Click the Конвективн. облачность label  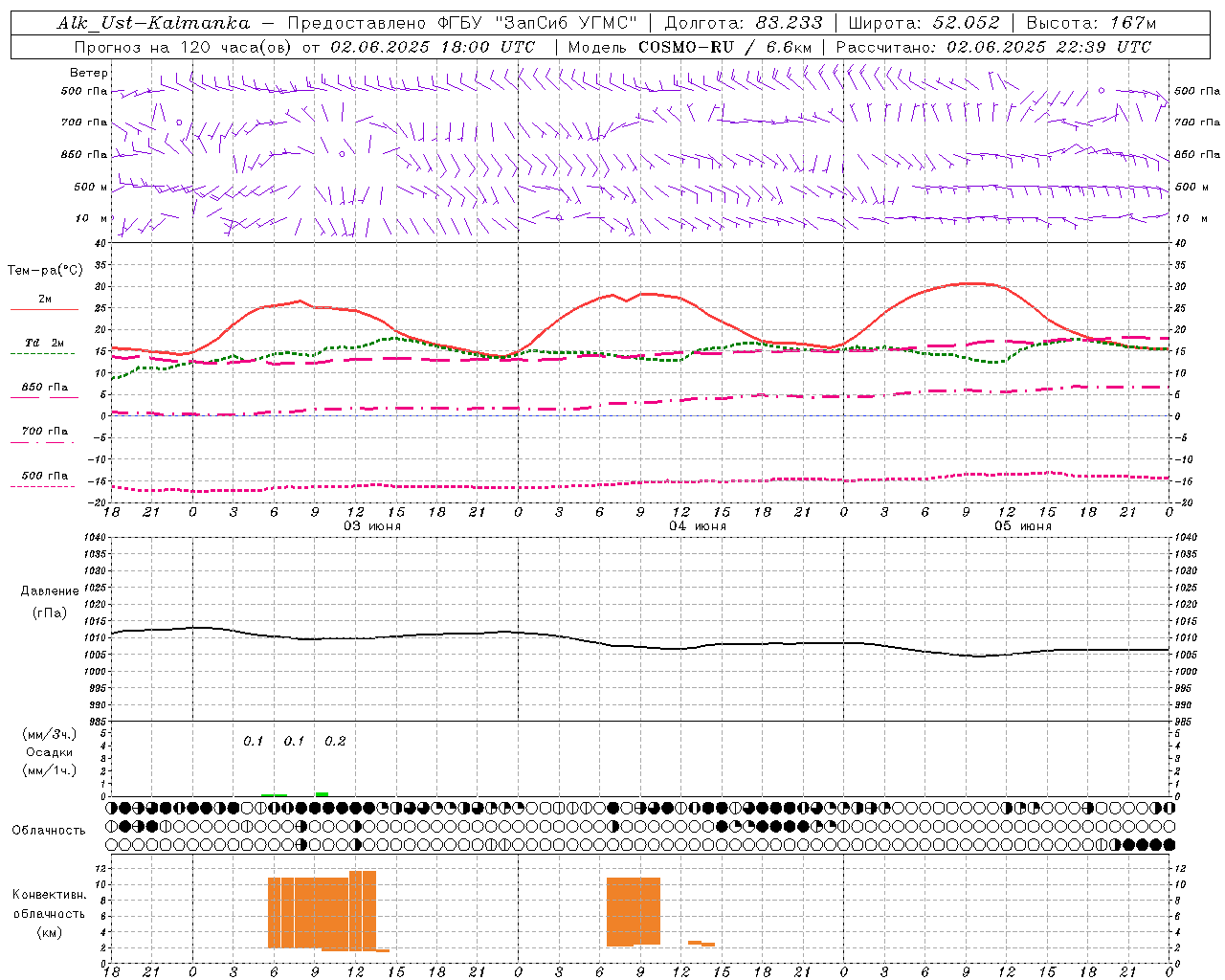click(x=49, y=904)
